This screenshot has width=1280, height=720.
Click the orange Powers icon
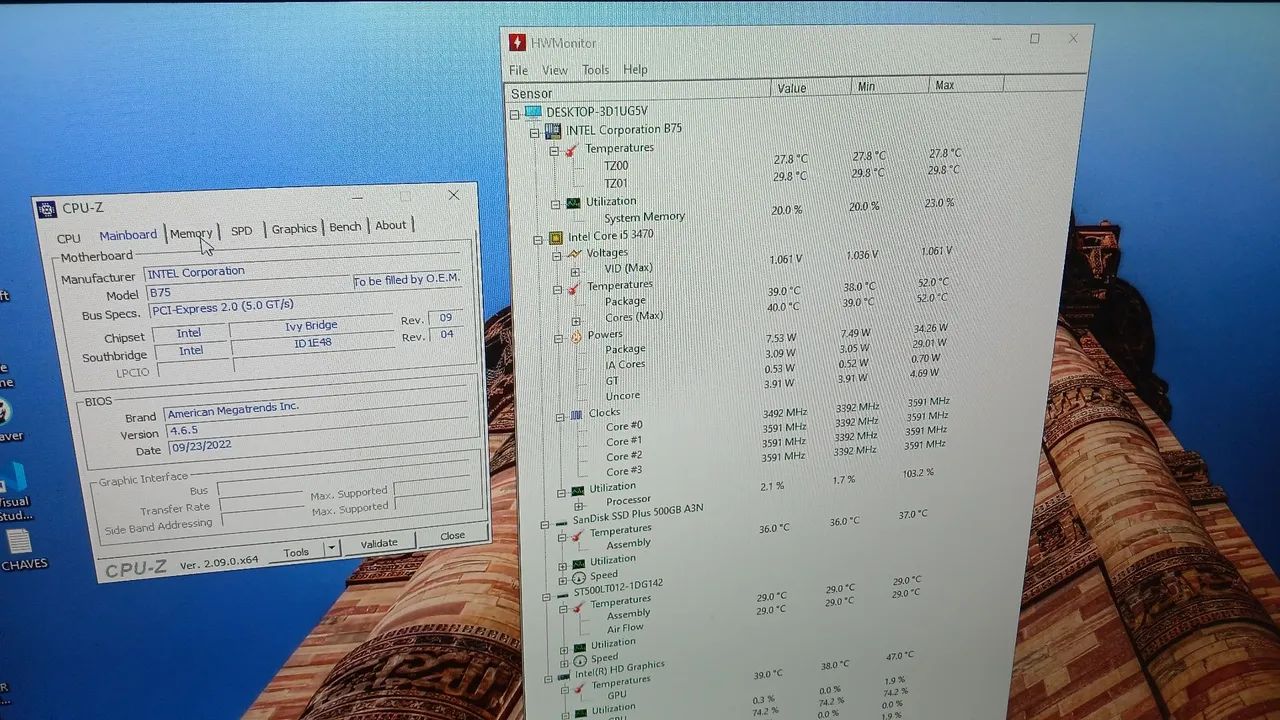[576, 337]
